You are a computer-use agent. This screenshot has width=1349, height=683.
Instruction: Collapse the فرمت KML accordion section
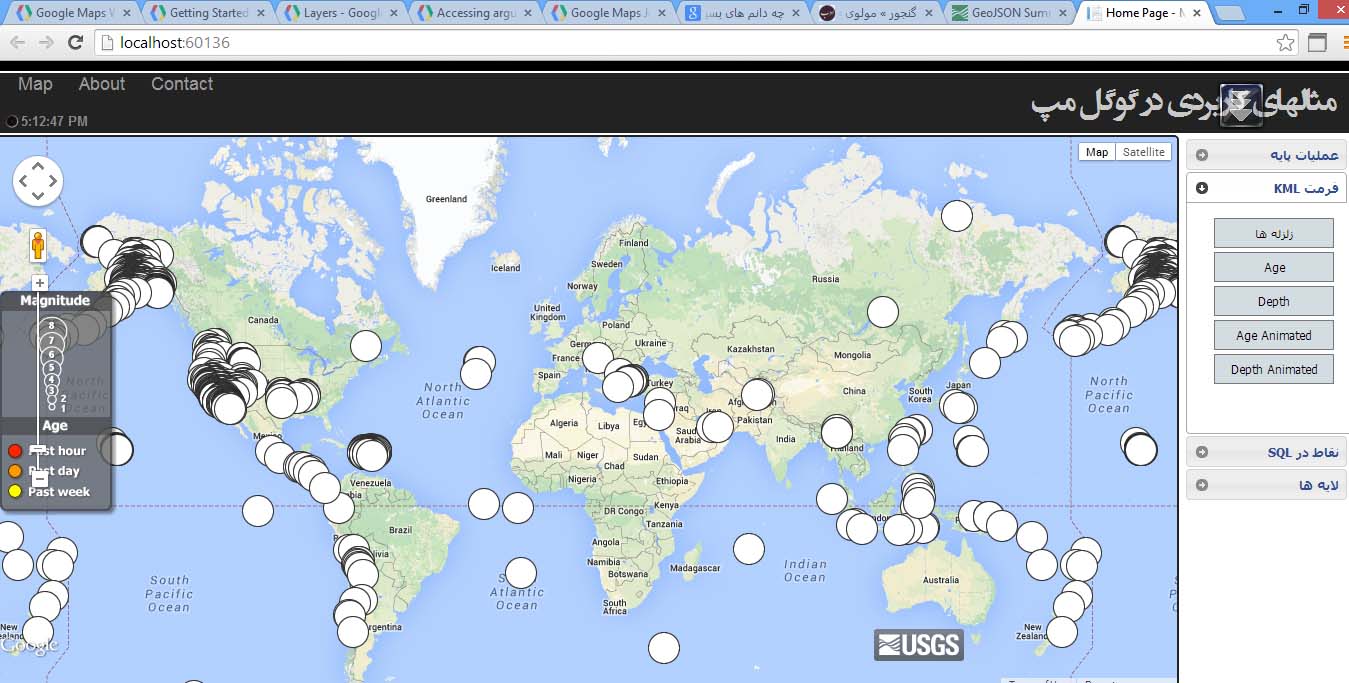(1266, 188)
